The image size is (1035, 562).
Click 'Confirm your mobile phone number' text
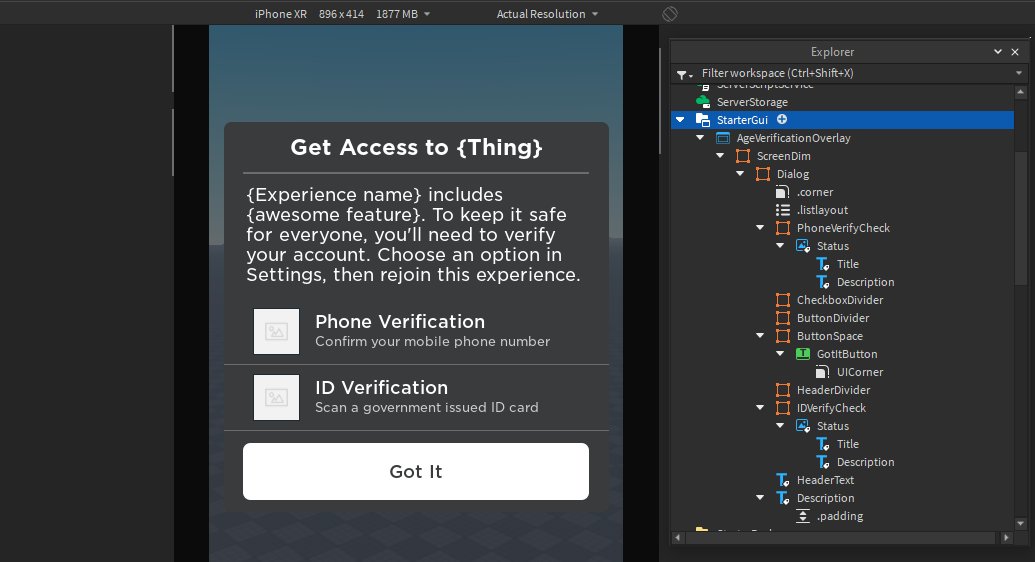pyautogui.click(x=432, y=341)
